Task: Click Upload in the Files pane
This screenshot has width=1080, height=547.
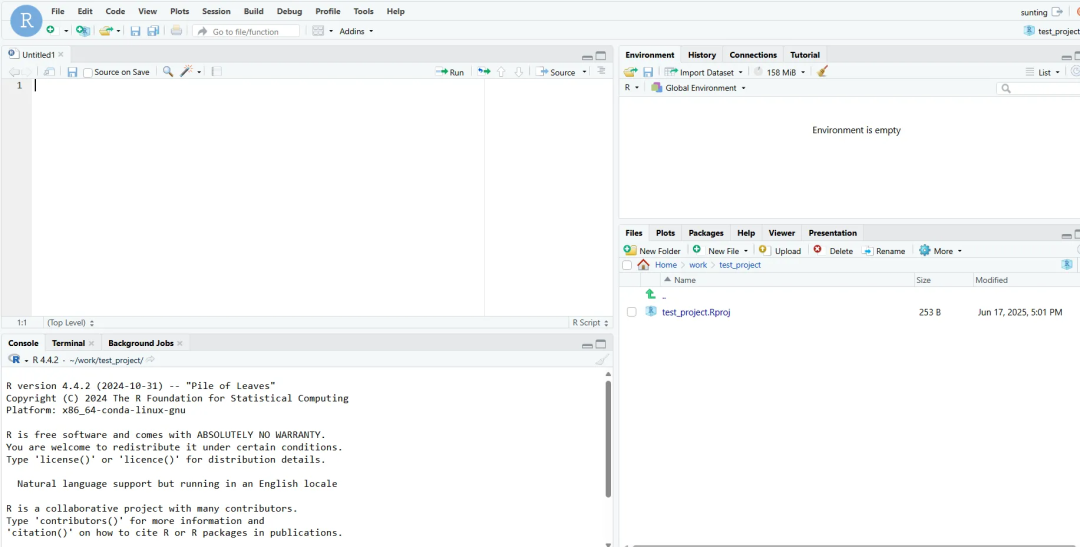Action: pyautogui.click(x=780, y=251)
